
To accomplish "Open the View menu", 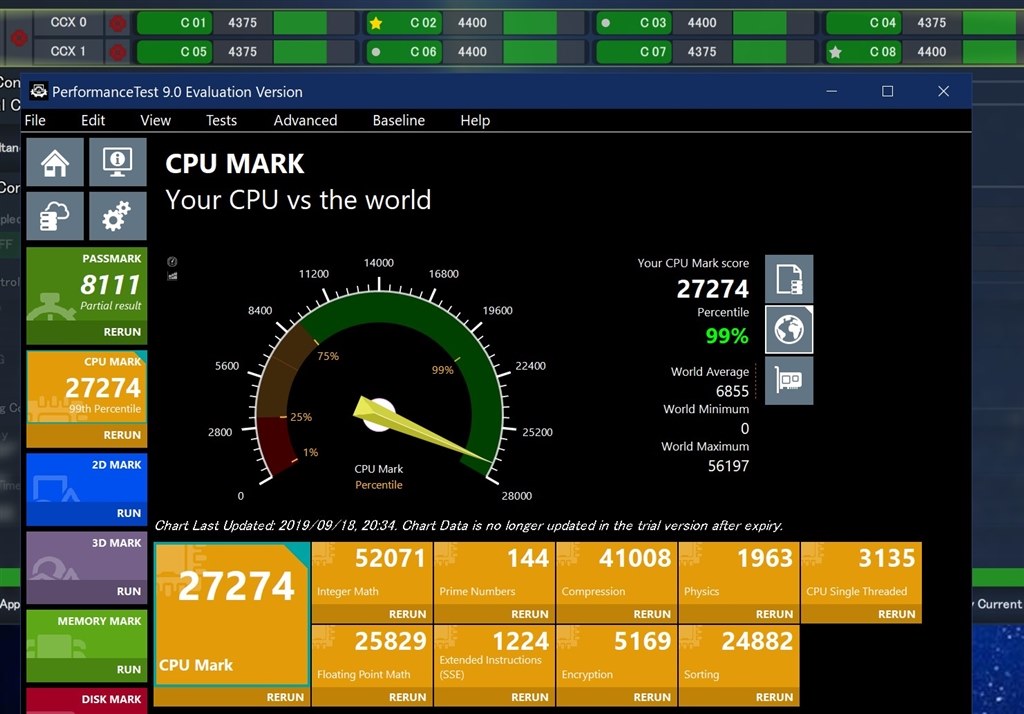I will (x=155, y=120).
